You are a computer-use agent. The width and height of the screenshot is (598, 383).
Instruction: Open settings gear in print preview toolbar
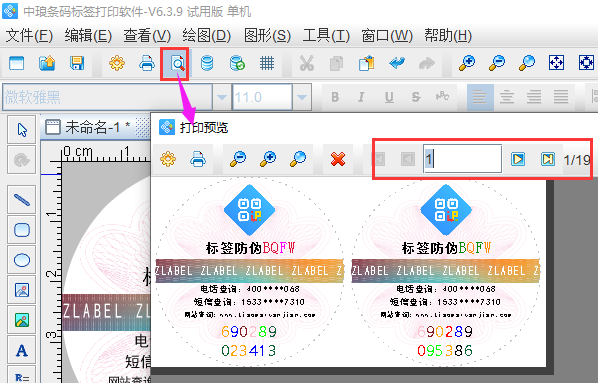coord(168,159)
